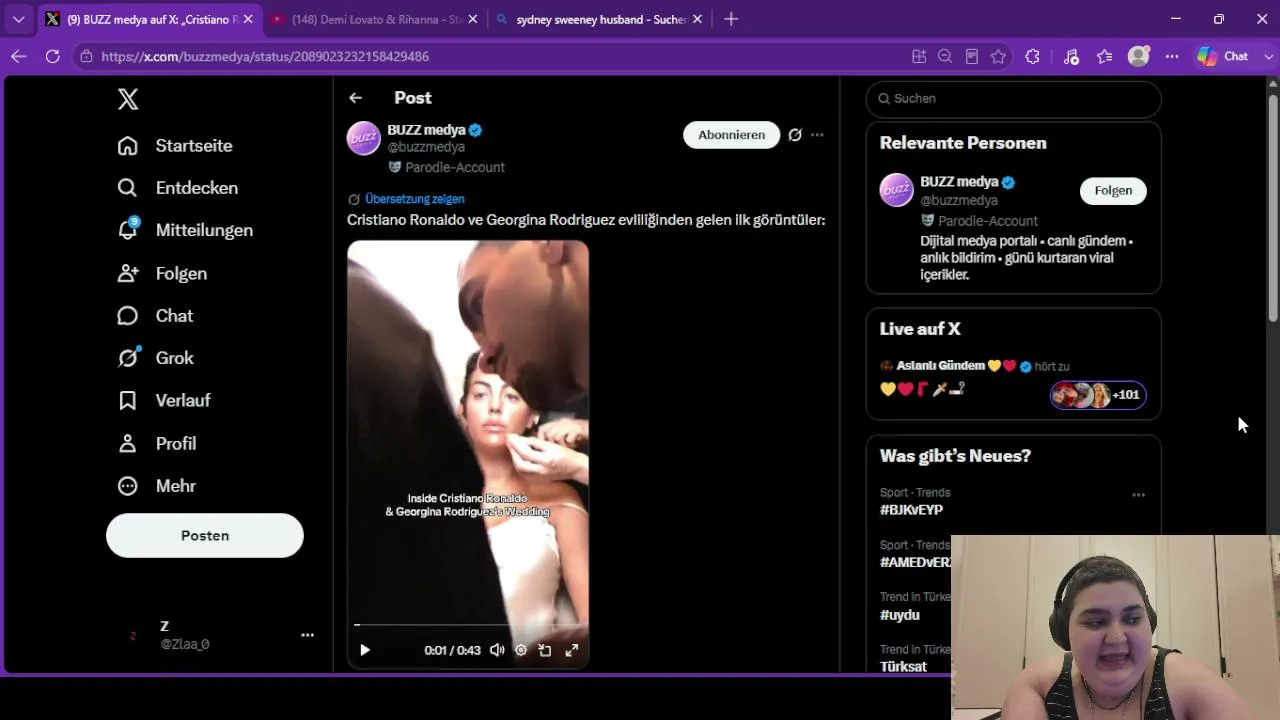
Task: Open BUZZ medya profile in Relevante Personen
Action: pyautogui.click(x=959, y=182)
